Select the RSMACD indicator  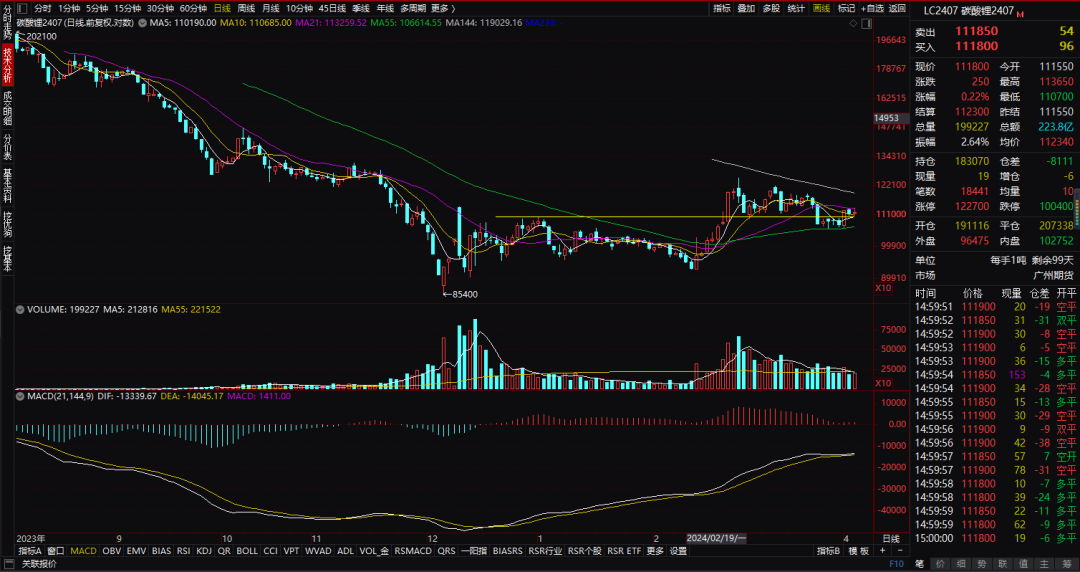pyautogui.click(x=414, y=551)
